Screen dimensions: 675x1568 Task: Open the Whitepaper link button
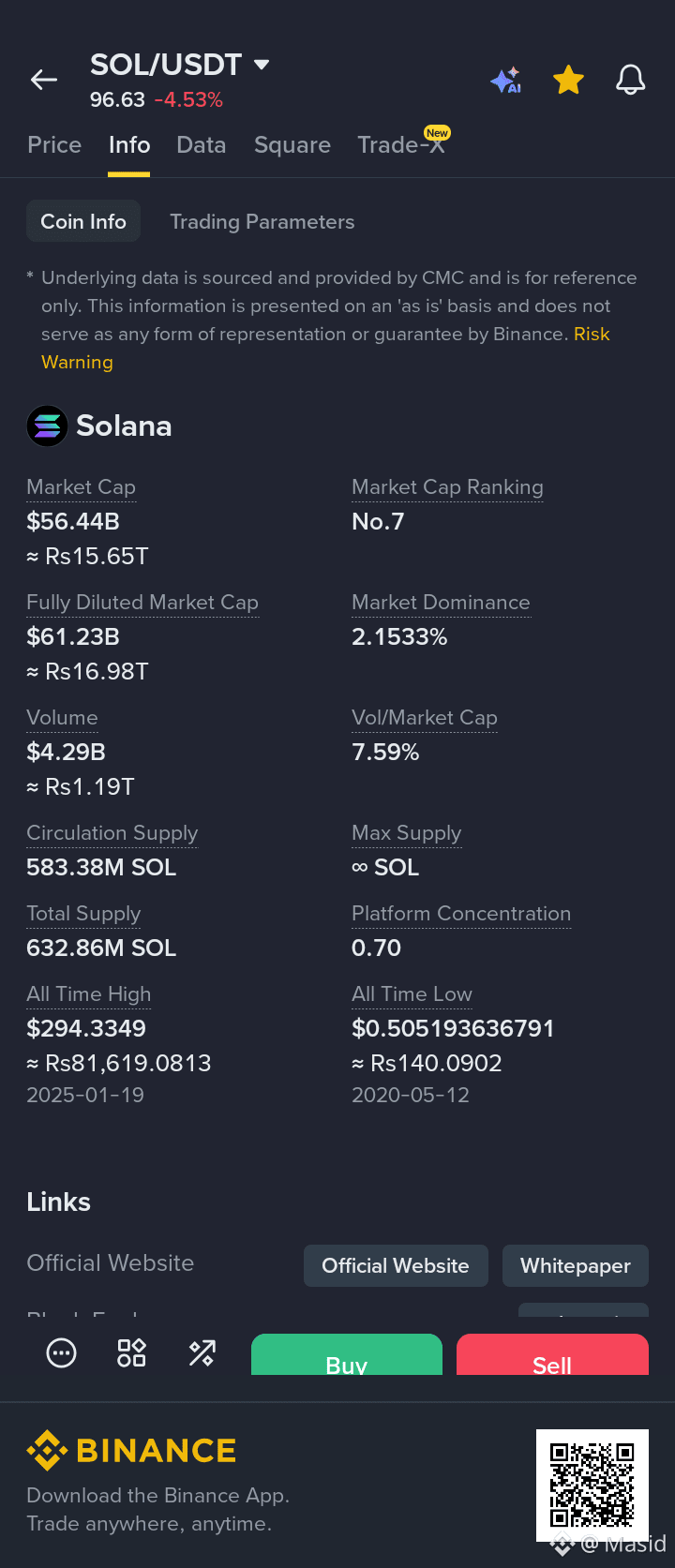(576, 1266)
